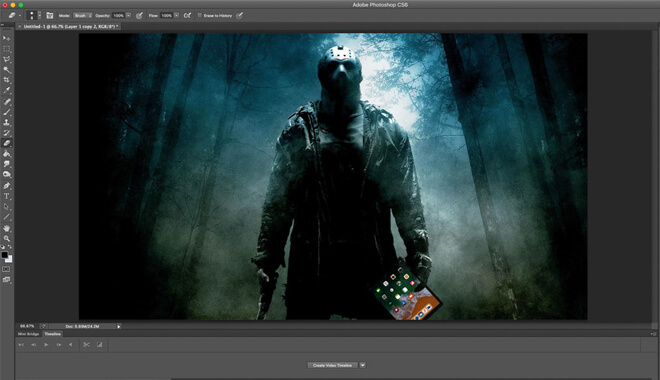Select the Crop tool

pos(7,80)
